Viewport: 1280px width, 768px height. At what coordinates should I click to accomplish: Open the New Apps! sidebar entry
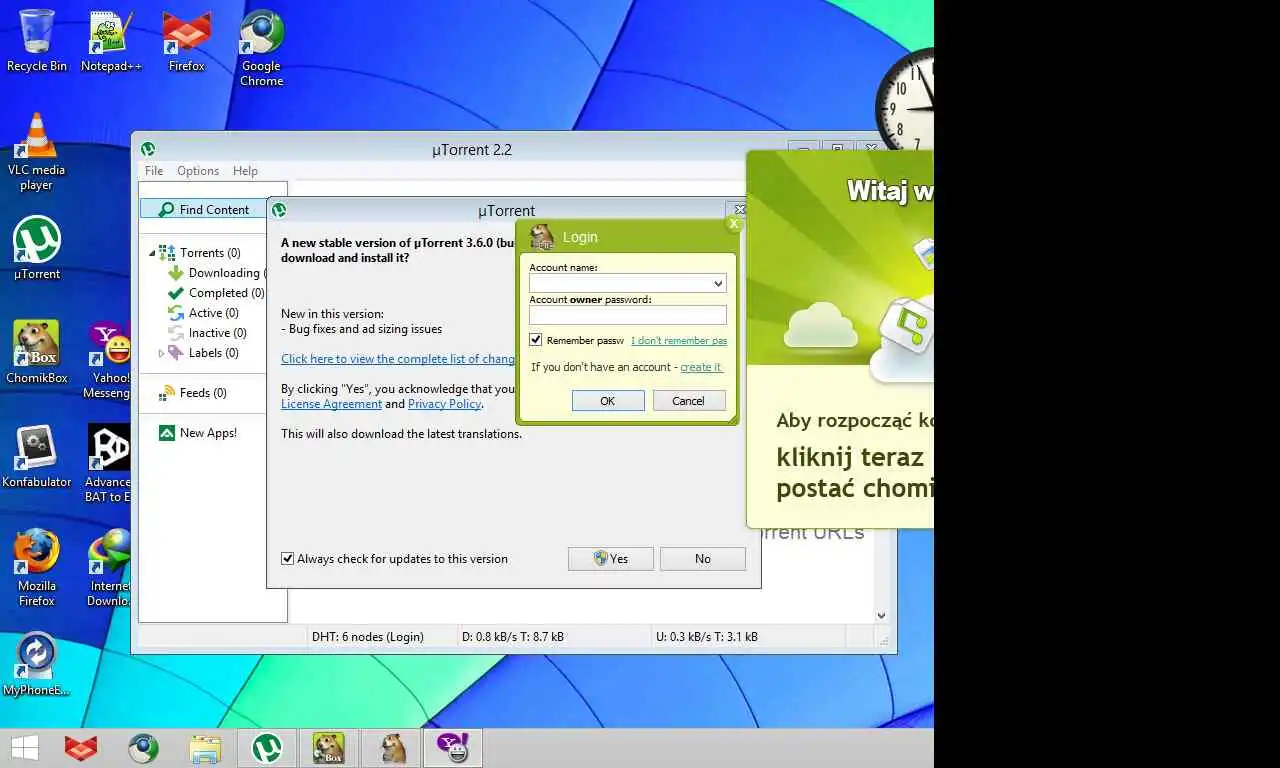tap(198, 433)
